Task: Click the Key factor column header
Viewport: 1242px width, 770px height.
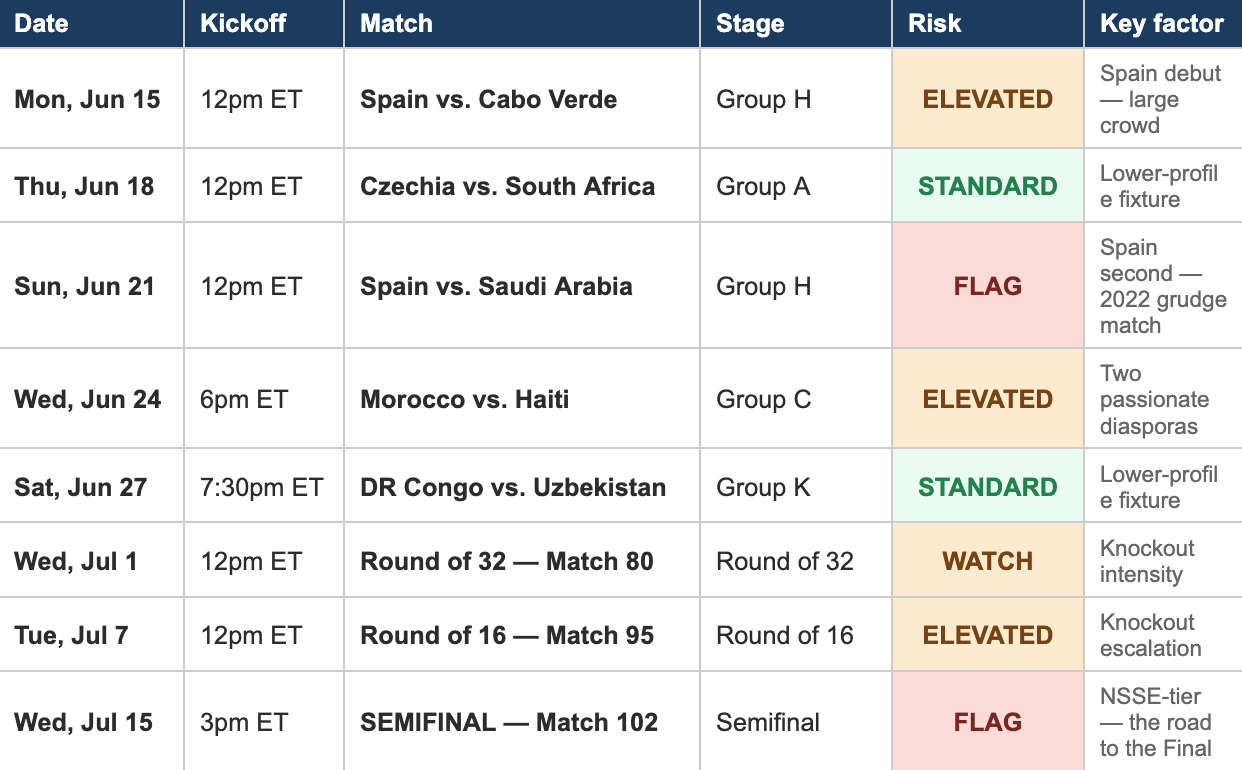Action: 1163,24
